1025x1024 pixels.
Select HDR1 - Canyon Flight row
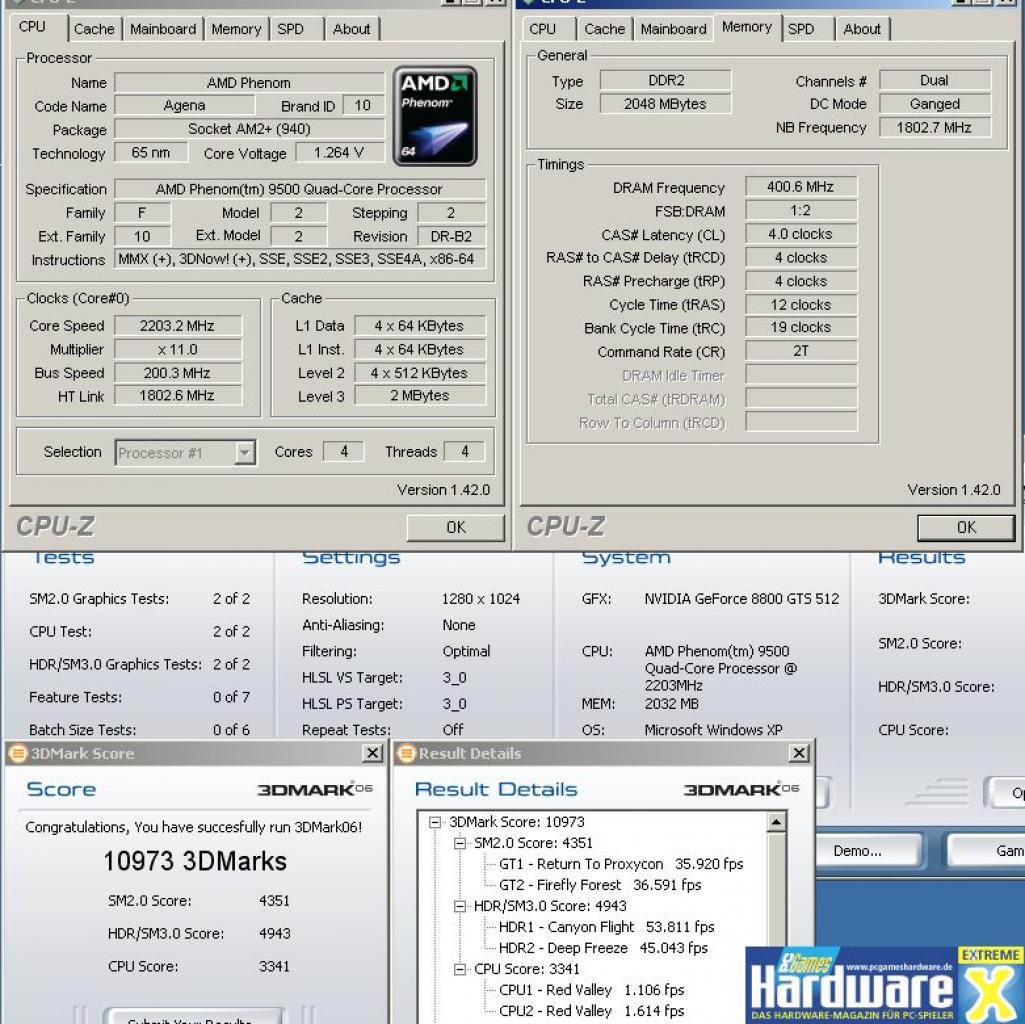(606, 927)
